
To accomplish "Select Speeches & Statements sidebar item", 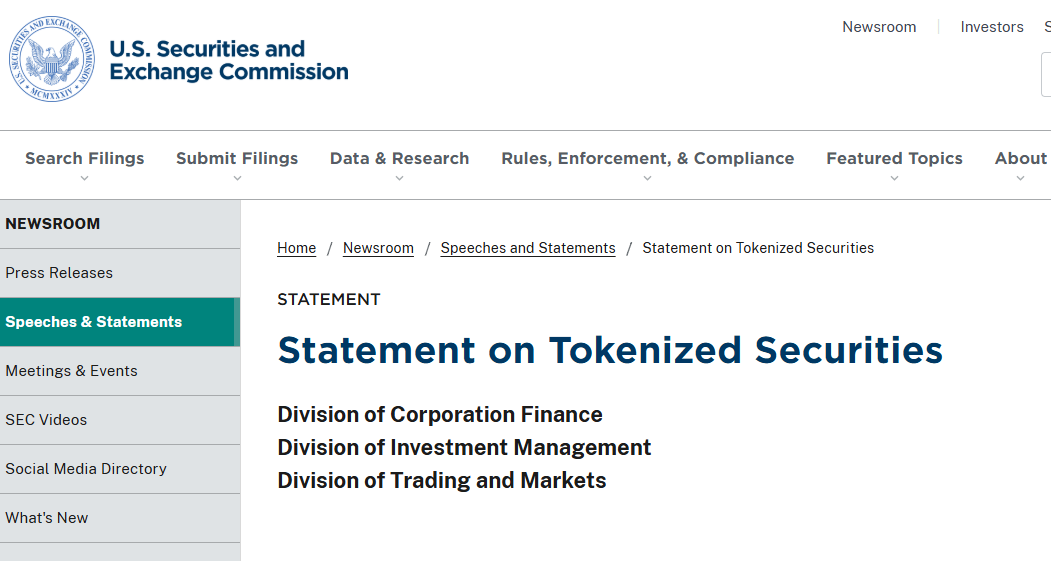I will pos(94,322).
